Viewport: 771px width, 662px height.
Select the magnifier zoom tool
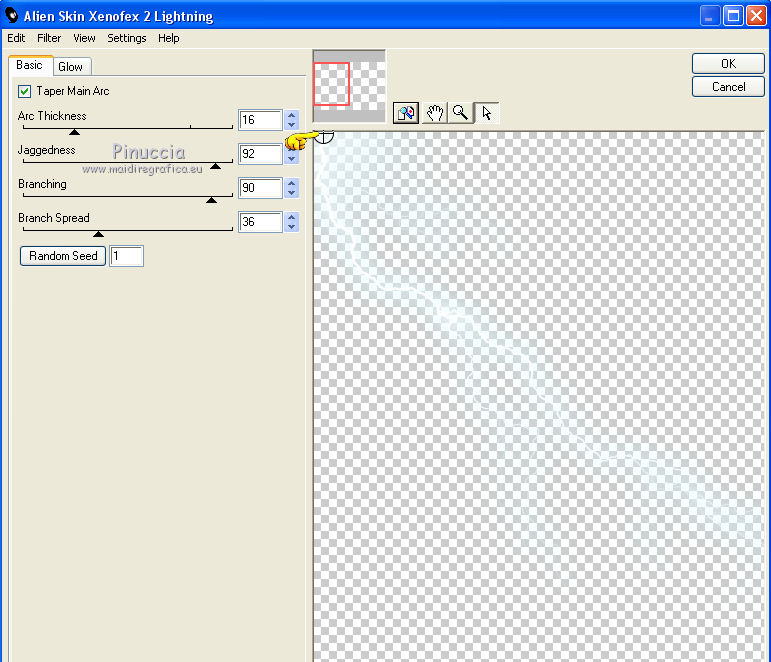pyautogui.click(x=461, y=113)
